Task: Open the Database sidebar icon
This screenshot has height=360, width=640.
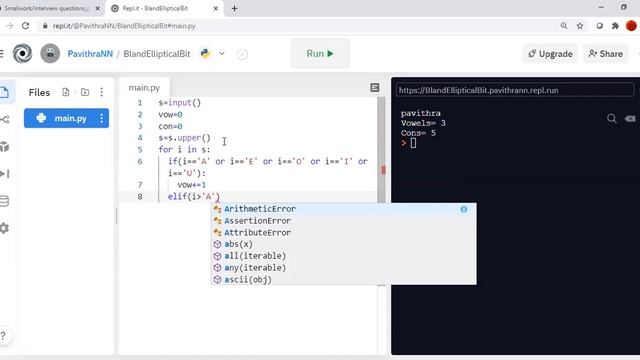Action: coord(5,201)
